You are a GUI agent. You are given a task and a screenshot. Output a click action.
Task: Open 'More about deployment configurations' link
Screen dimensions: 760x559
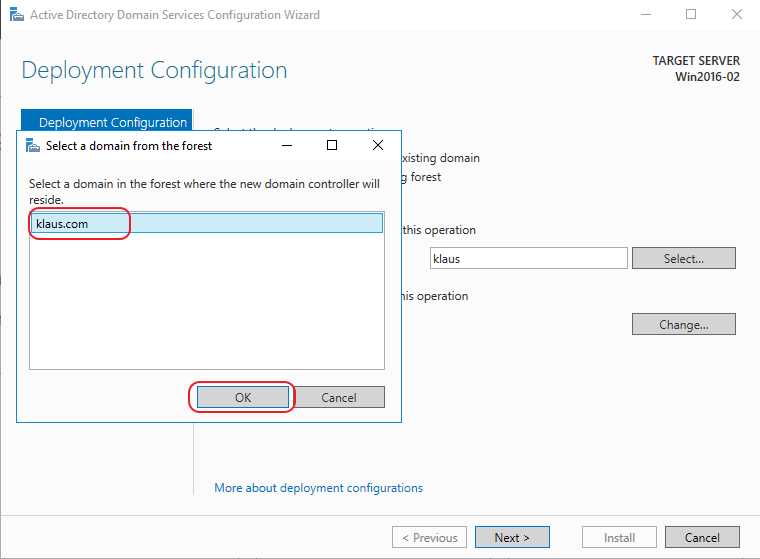[x=318, y=488]
